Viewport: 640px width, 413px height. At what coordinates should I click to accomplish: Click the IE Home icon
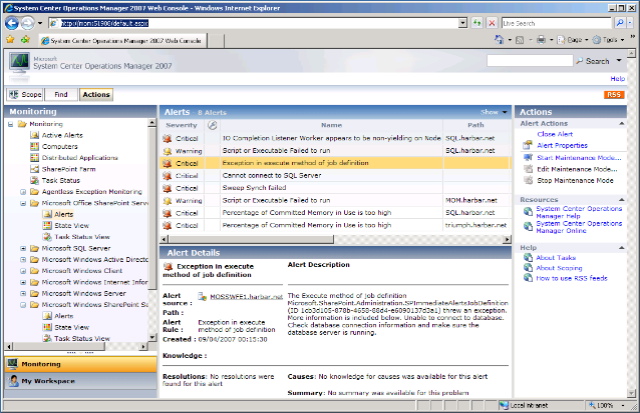pos(499,40)
